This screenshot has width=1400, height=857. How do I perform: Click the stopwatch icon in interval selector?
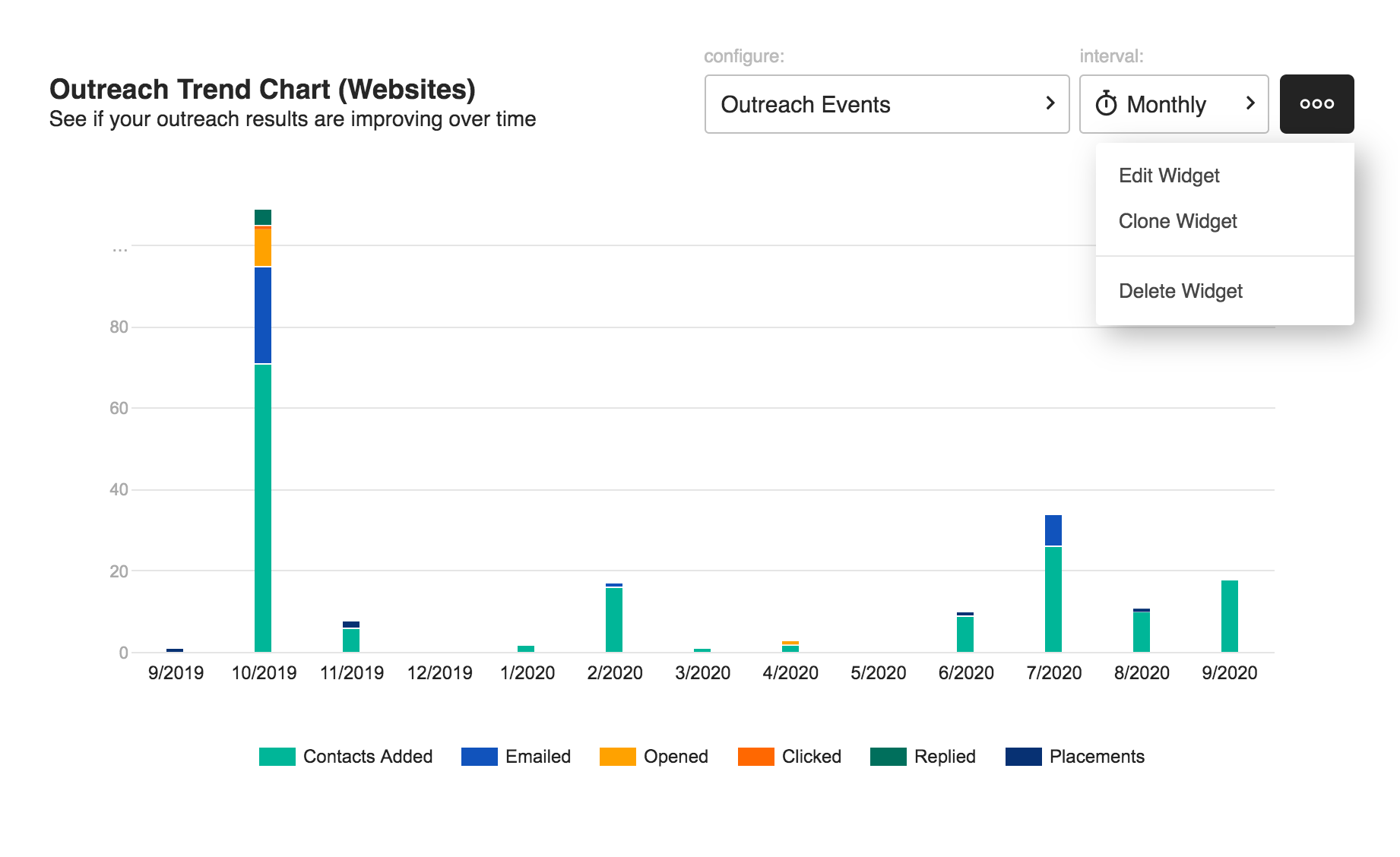point(1106,104)
